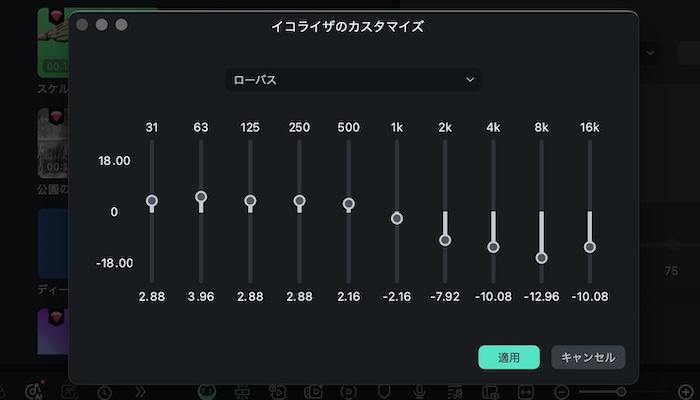Image resolution: width=700 pixels, height=400 pixels.
Task: Click the 8k band slider handle
Action: click(542, 258)
